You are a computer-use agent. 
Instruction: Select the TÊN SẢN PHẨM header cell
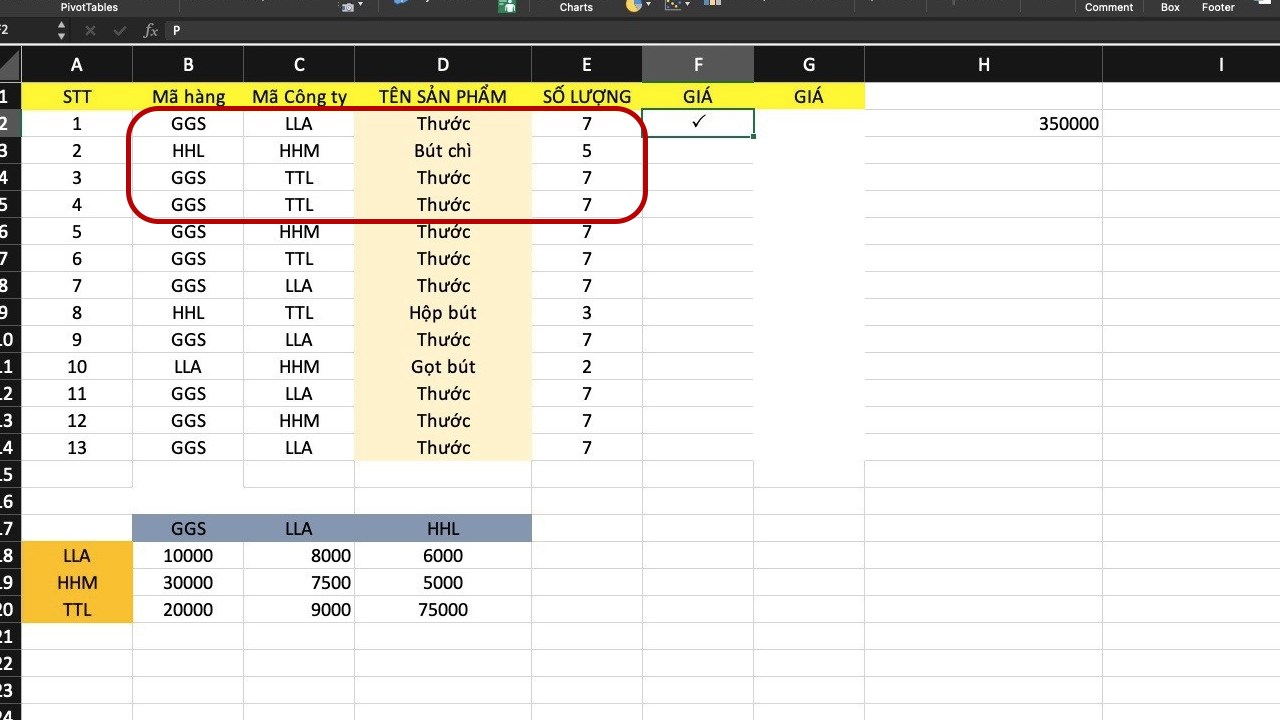tap(443, 97)
